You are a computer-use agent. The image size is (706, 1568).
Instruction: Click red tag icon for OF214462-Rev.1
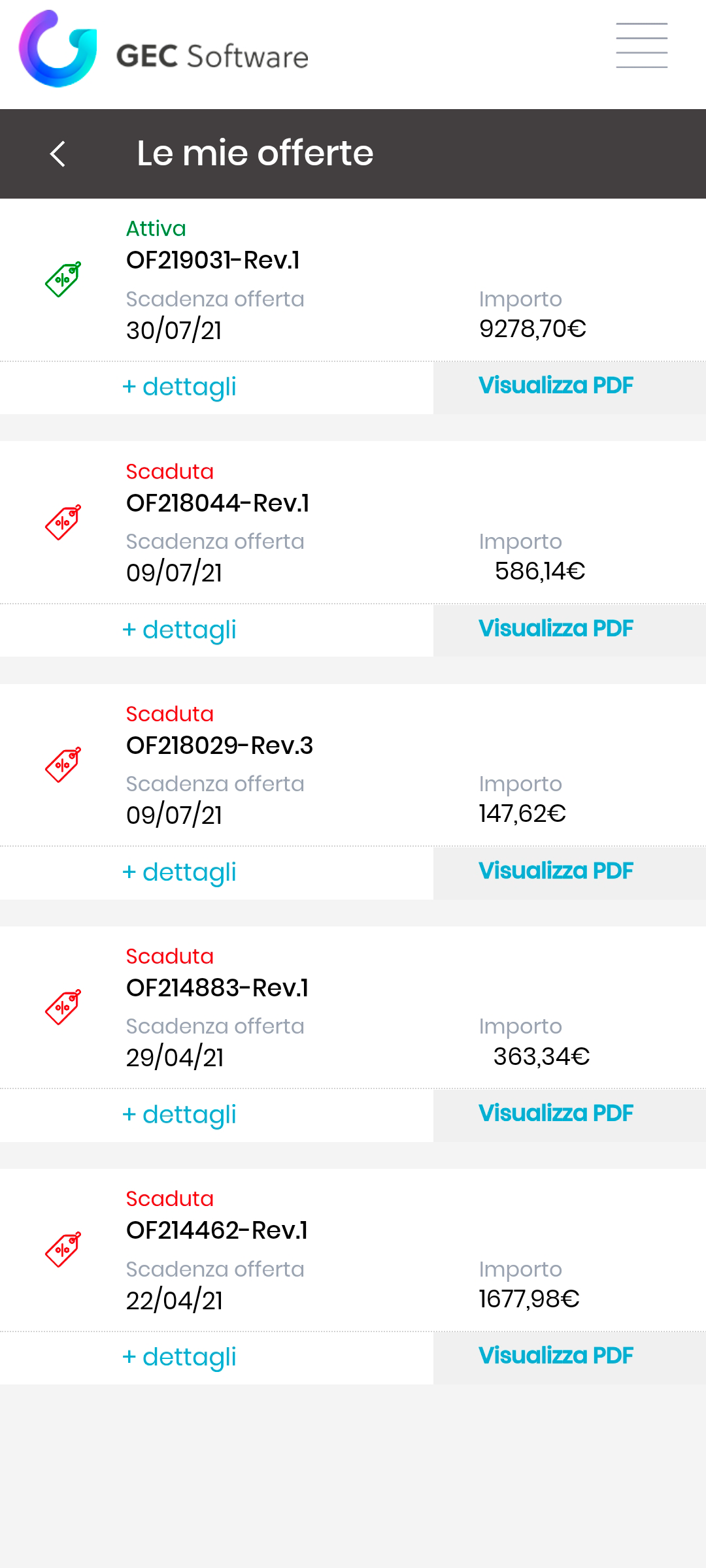click(63, 1249)
